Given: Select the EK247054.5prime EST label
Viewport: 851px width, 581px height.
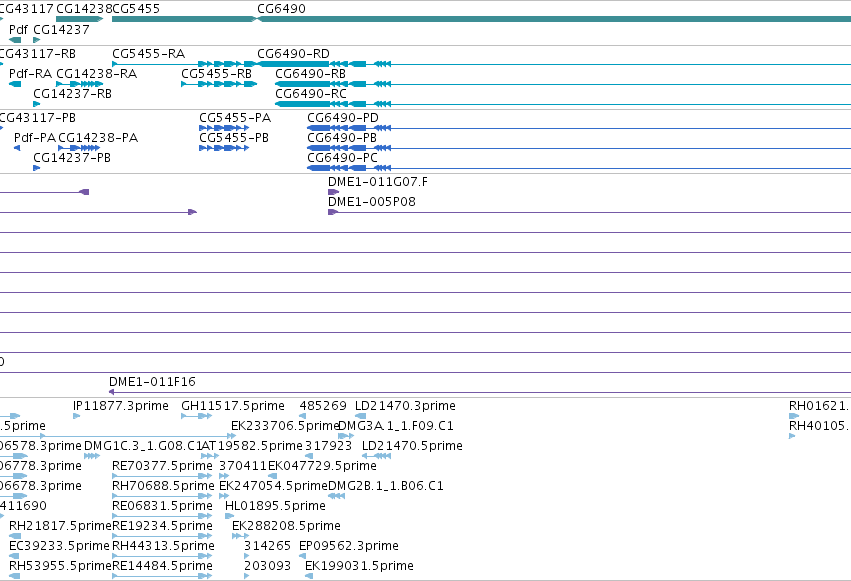Looking at the screenshot, I should pyautogui.click(x=274, y=486).
